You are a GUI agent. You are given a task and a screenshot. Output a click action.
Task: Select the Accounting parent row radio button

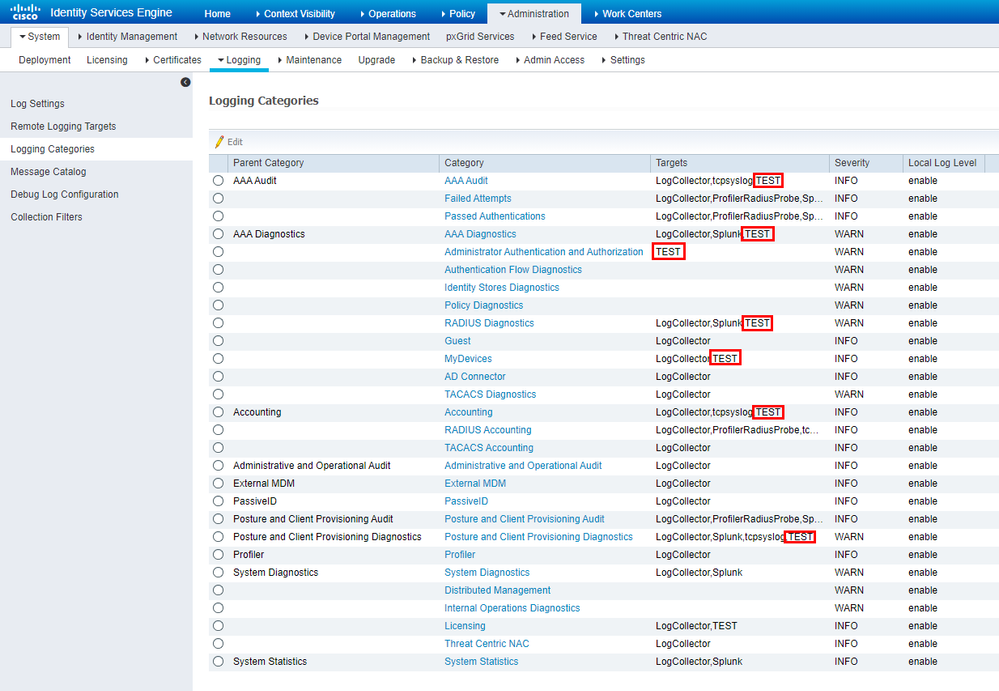[x=219, y=413]
